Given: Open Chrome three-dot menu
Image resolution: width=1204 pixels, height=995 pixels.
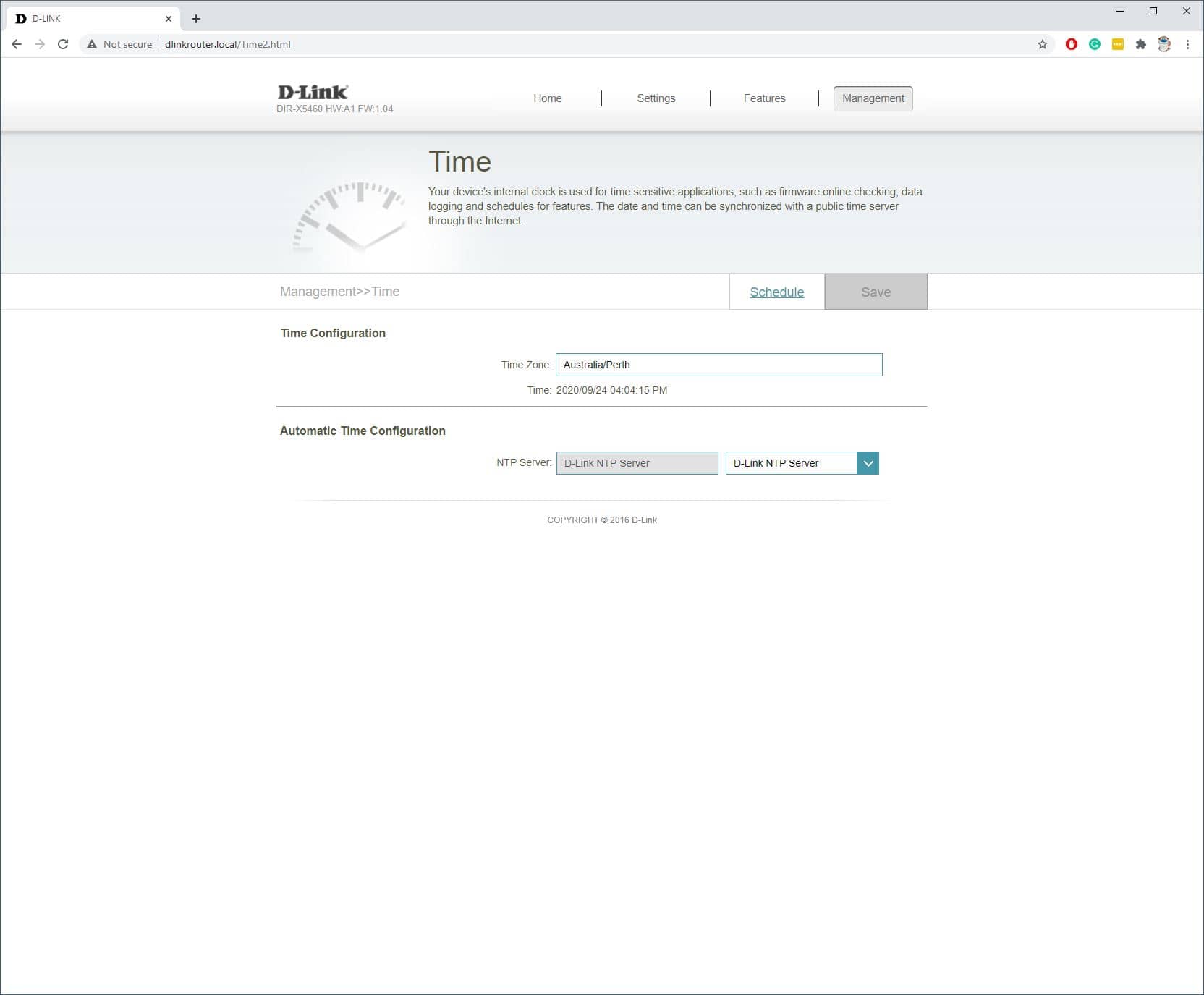Looking at the screenshot, I should (1187, 44).
